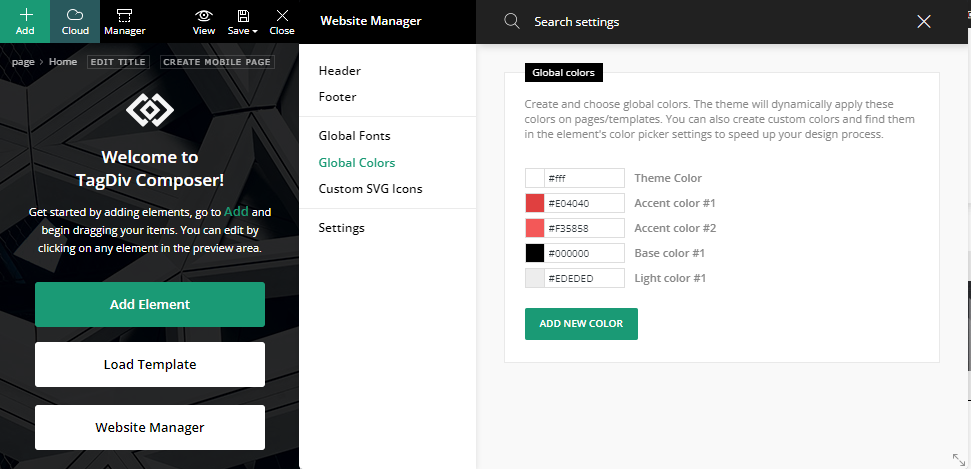The height and width of the screenshot is (469, 971).
Task: Click the Base color #1 black swatch
Action: point(534,253)
